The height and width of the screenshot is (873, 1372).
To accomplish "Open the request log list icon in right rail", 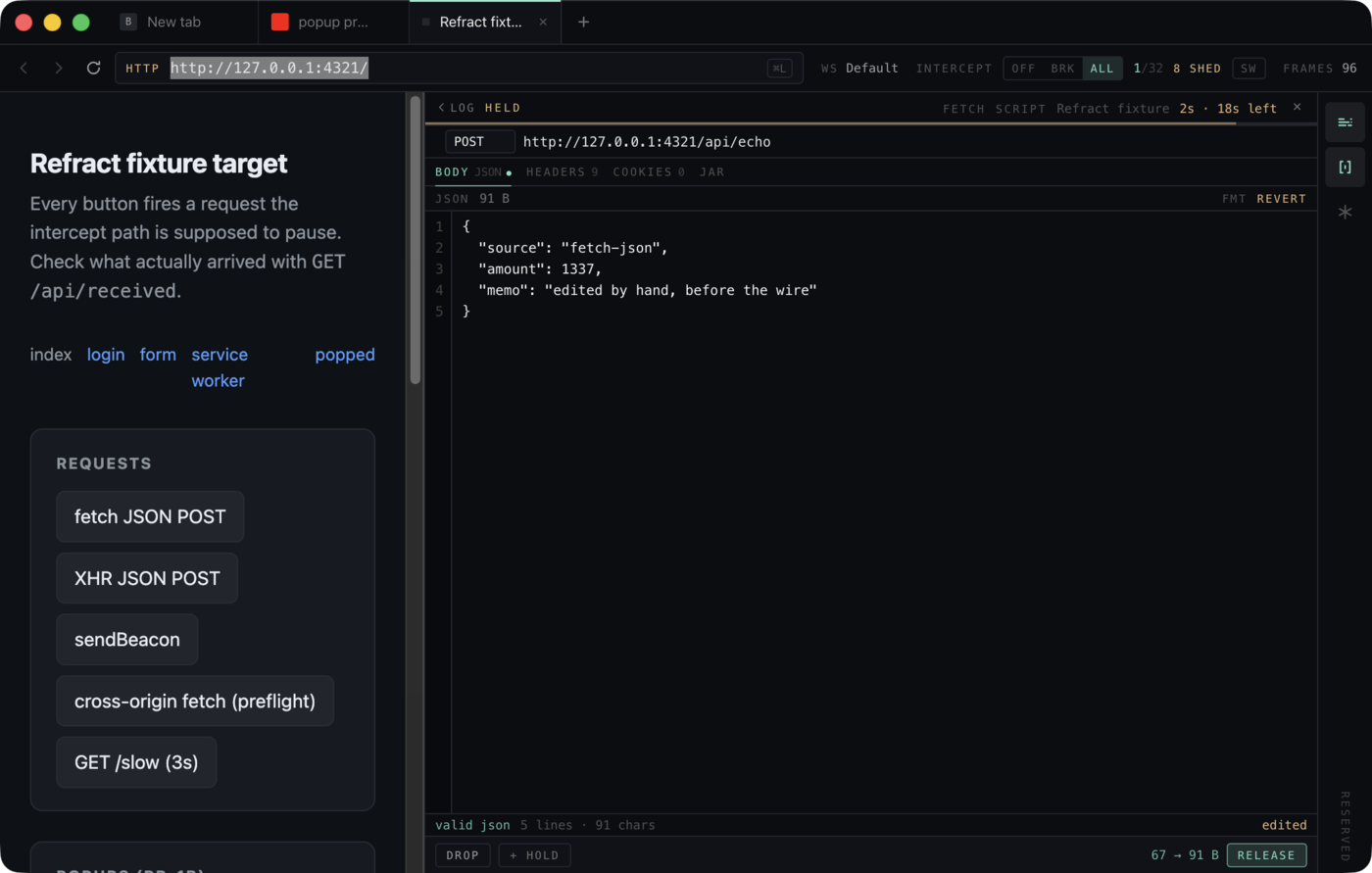I will 1345,122.
